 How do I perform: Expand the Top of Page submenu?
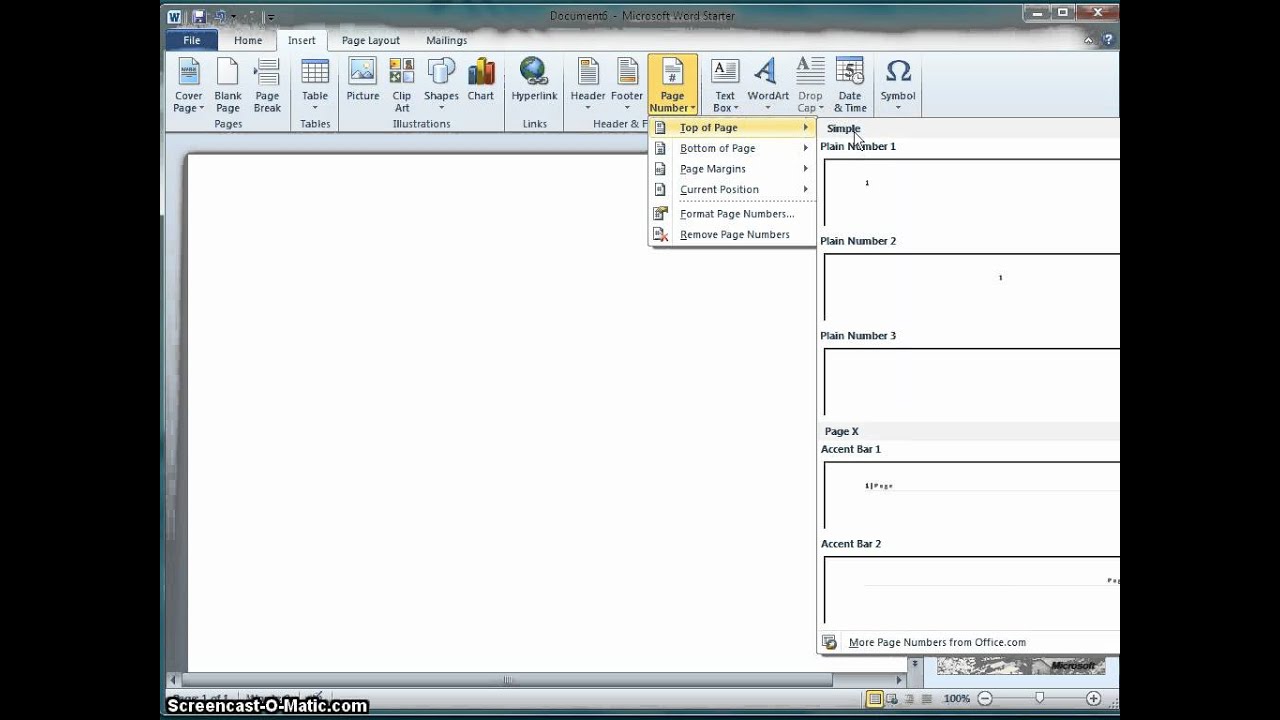click(732, 128)
